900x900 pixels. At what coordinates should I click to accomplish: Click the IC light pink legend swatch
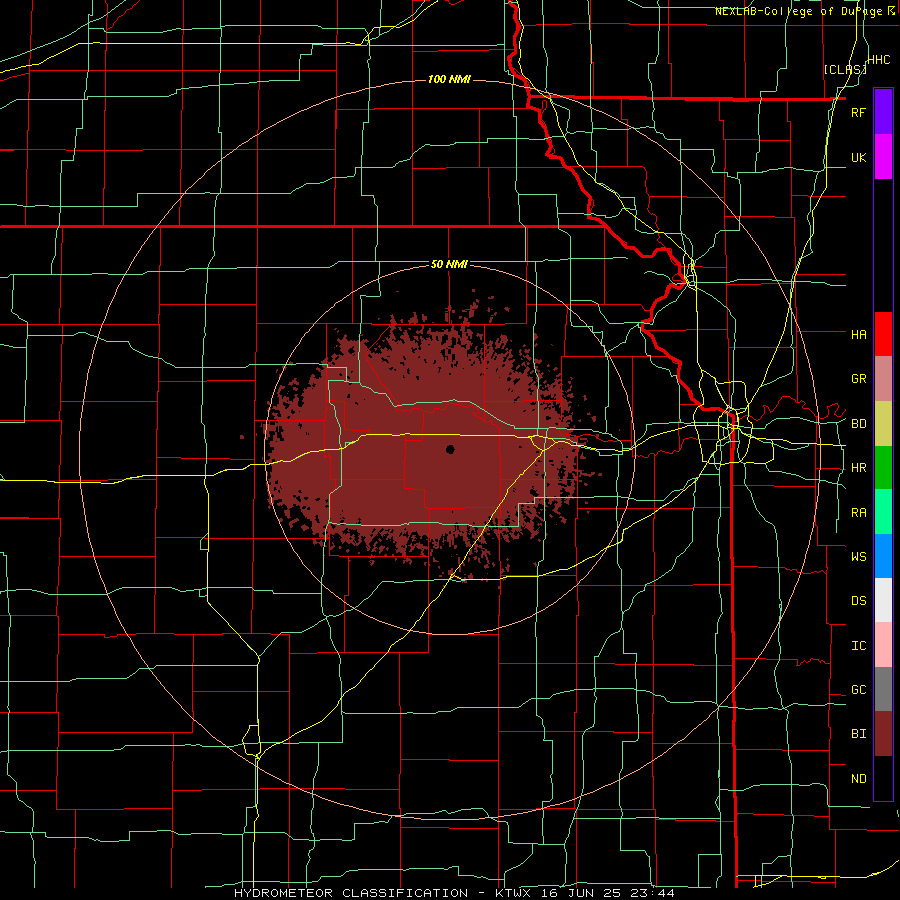[x=883, y=645]
